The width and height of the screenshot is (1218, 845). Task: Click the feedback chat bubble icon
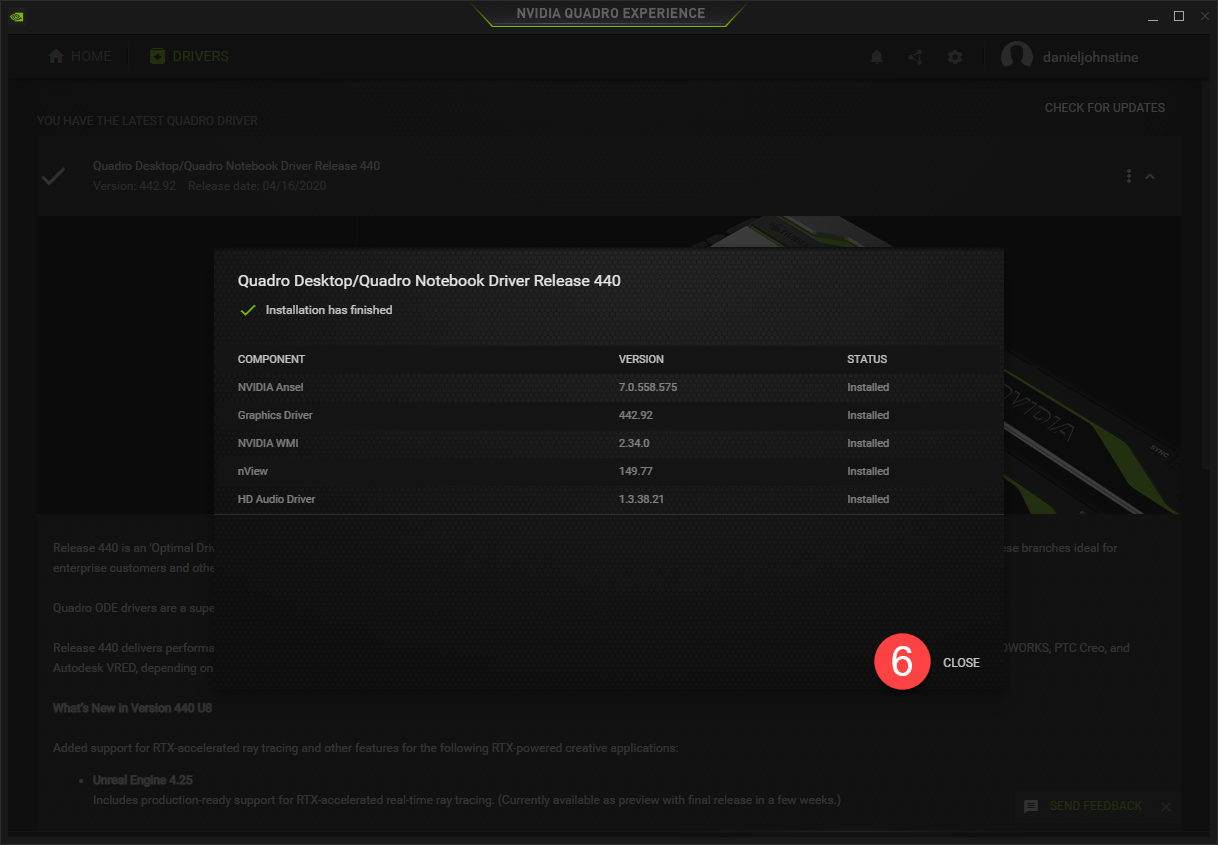[1031, 806]
